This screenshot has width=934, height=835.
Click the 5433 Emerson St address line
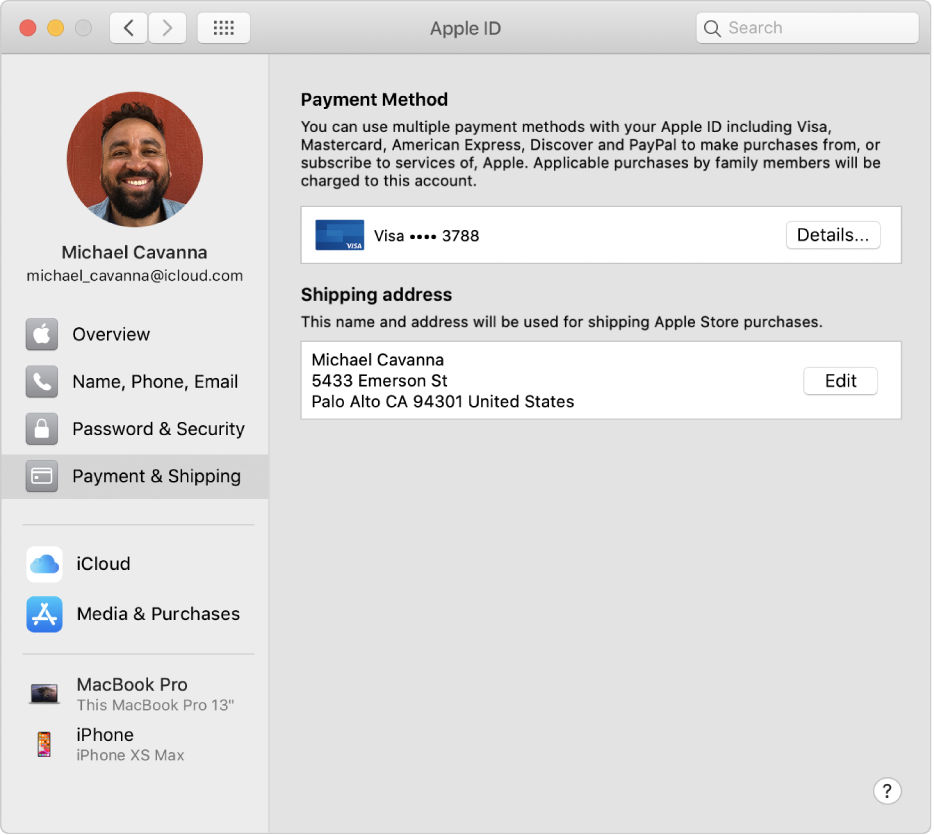tap(379, 381)
